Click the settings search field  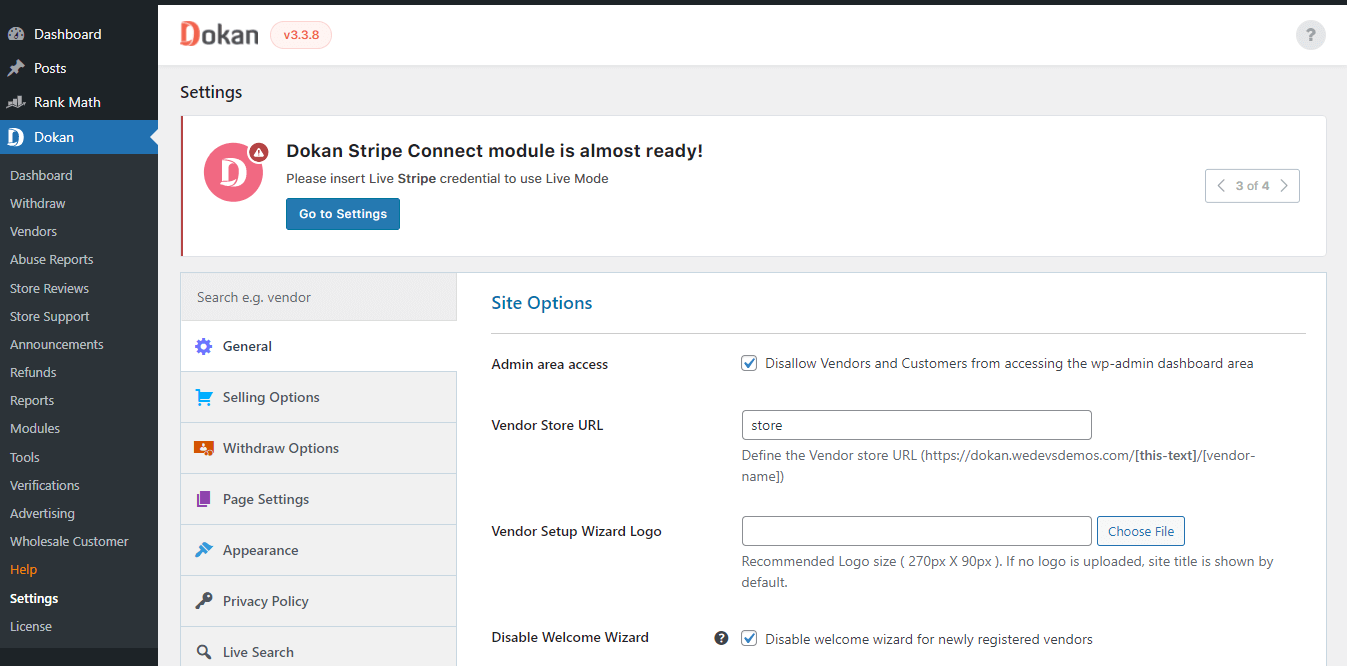(x=319, y=297)
